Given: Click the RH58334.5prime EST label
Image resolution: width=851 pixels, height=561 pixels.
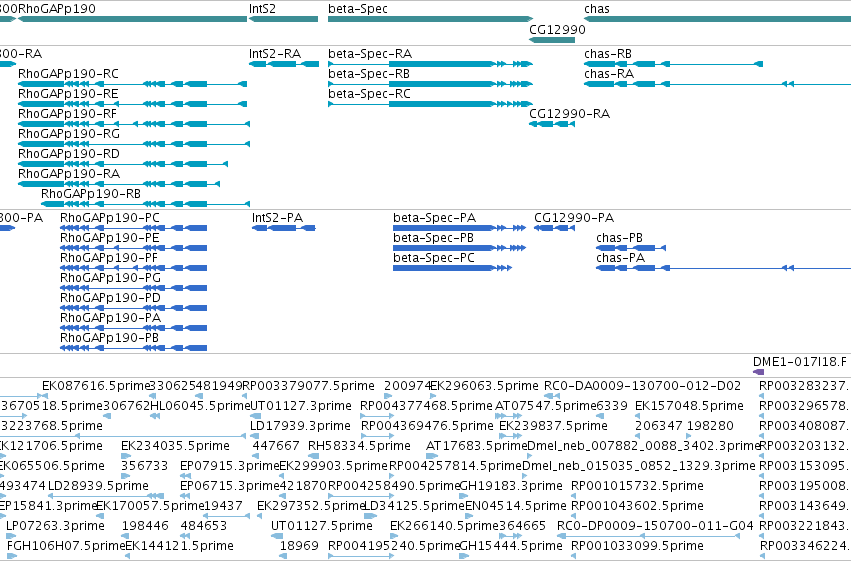Looking at the screenshot, I should 359,446.
